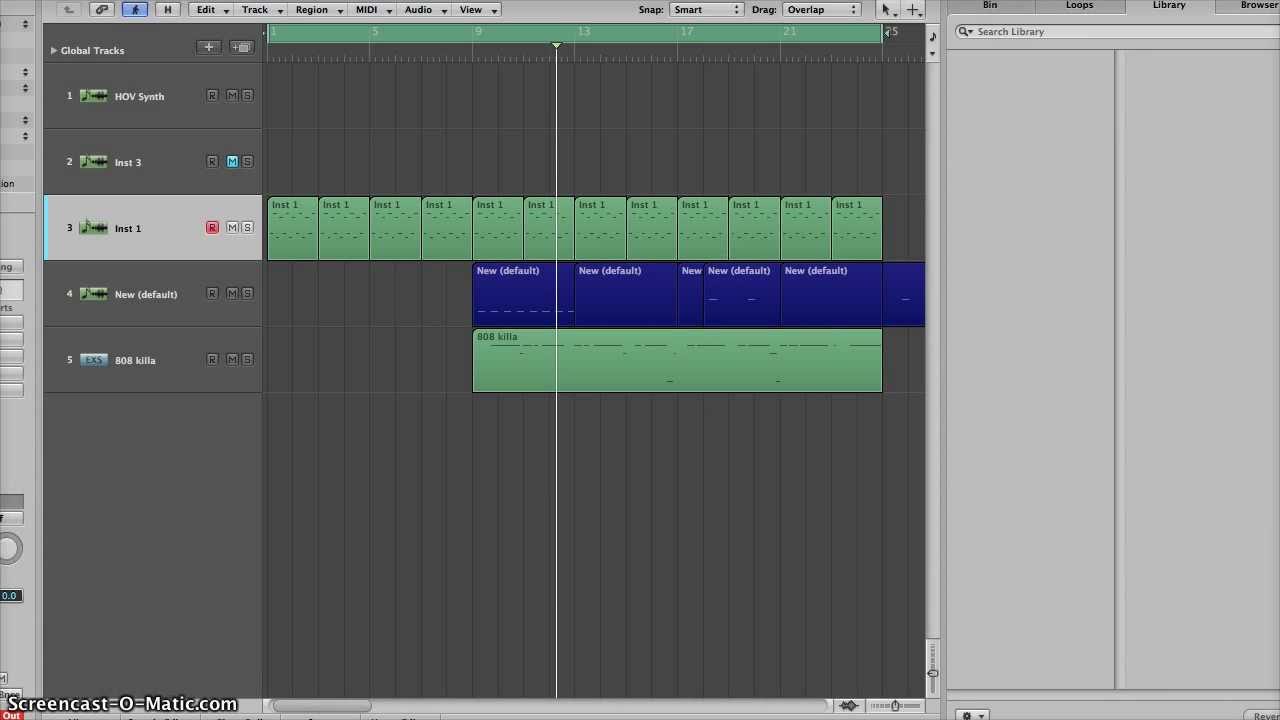The height and width of the screenshot is (720, 1280).
Task: Click the New (default) track instrument icon
Action: tap(94, 294)
